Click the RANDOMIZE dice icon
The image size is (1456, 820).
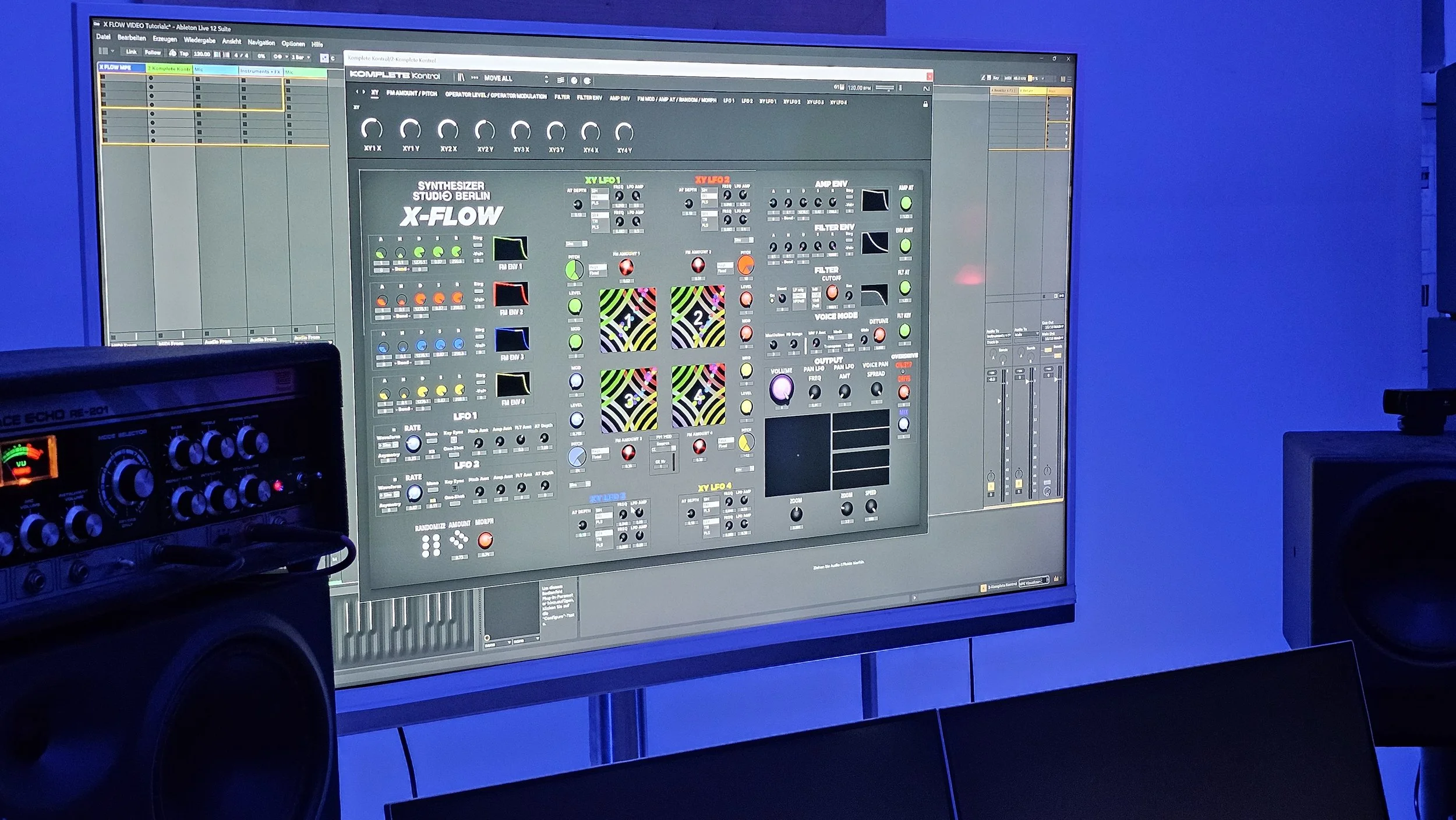(x=431, y=545)
